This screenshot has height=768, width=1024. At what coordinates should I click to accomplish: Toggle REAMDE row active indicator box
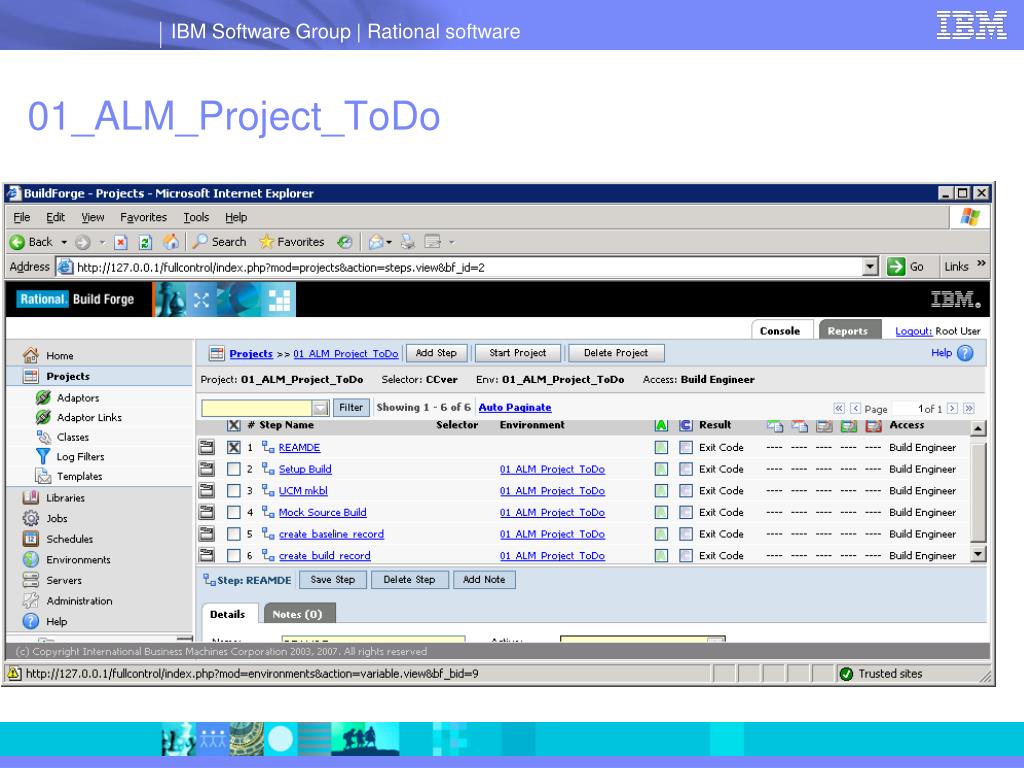point(662,447)
